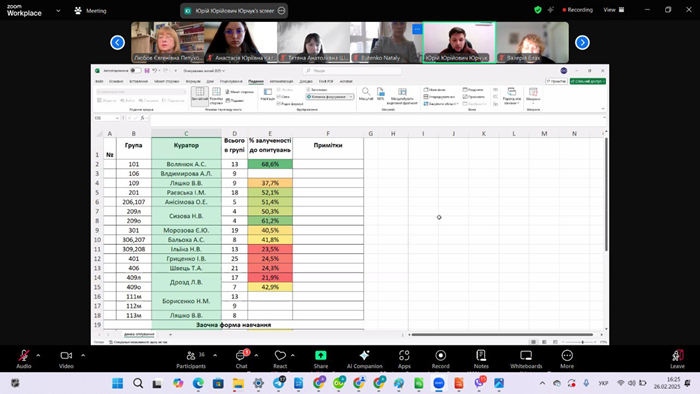Open the Whiteboards tool
The width and height of the screenshot is (700, 394).
[526, 359]
